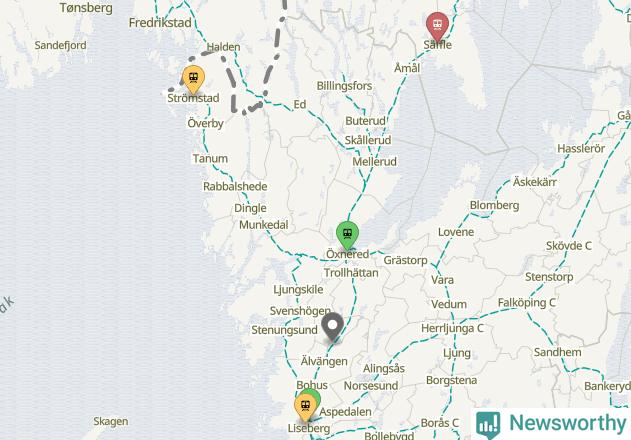
Task: Click the Stenungsund town label
Action: pyautogui.click(x=285, y=330)
